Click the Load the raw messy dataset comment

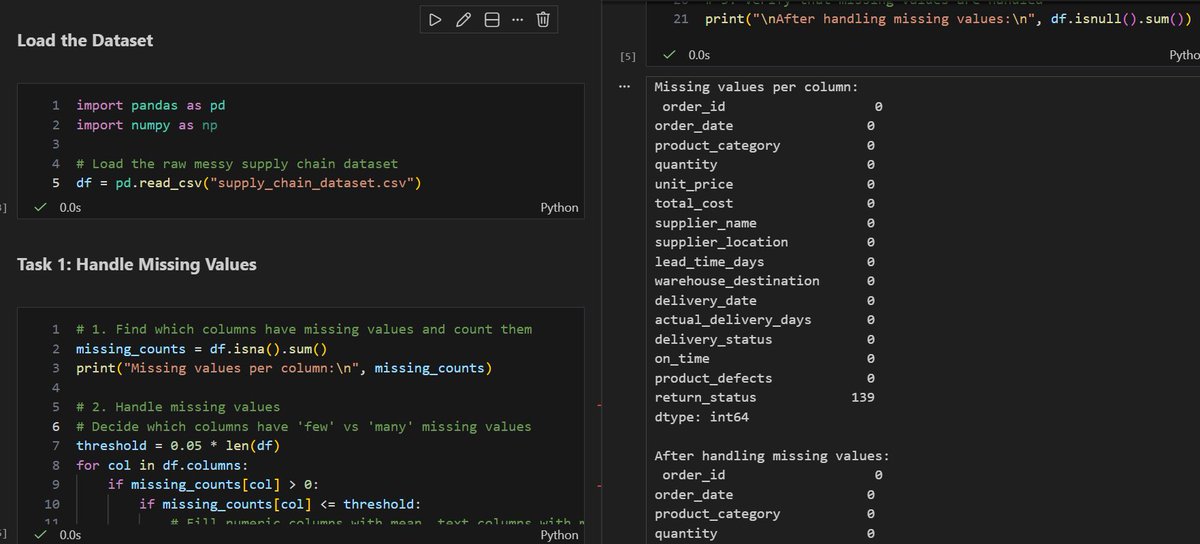(x=237, y=164)
